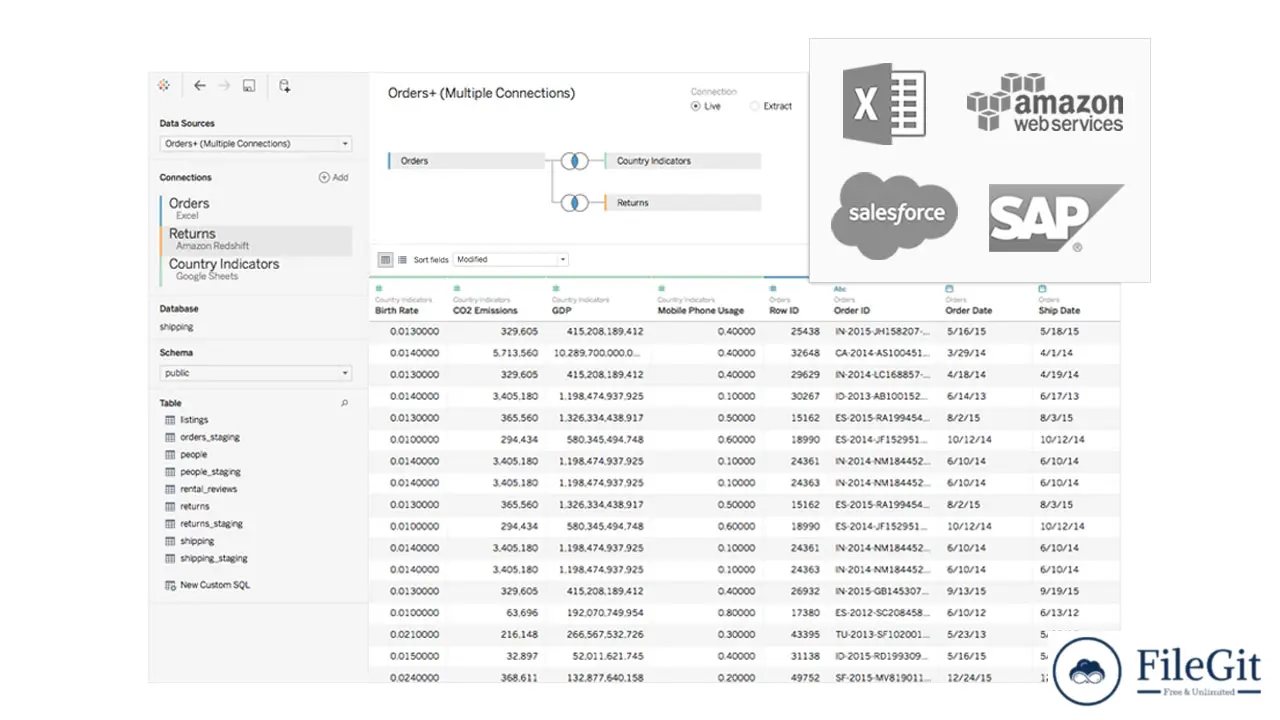Select the Orders Excel connection

pyautogui.click(x=255, y=208)
